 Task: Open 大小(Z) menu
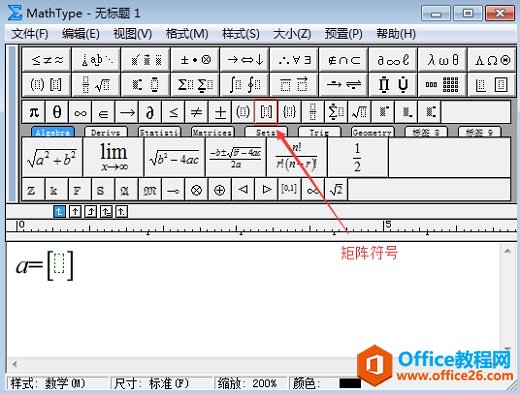tap(292, 34)
